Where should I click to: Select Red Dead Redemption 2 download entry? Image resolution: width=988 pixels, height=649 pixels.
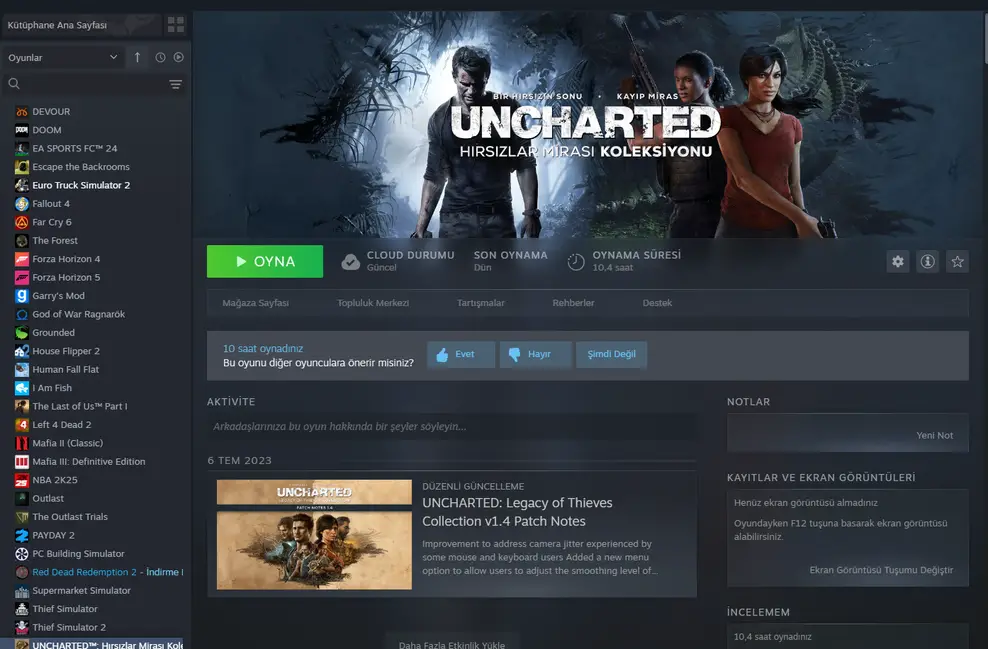(108, 572)
